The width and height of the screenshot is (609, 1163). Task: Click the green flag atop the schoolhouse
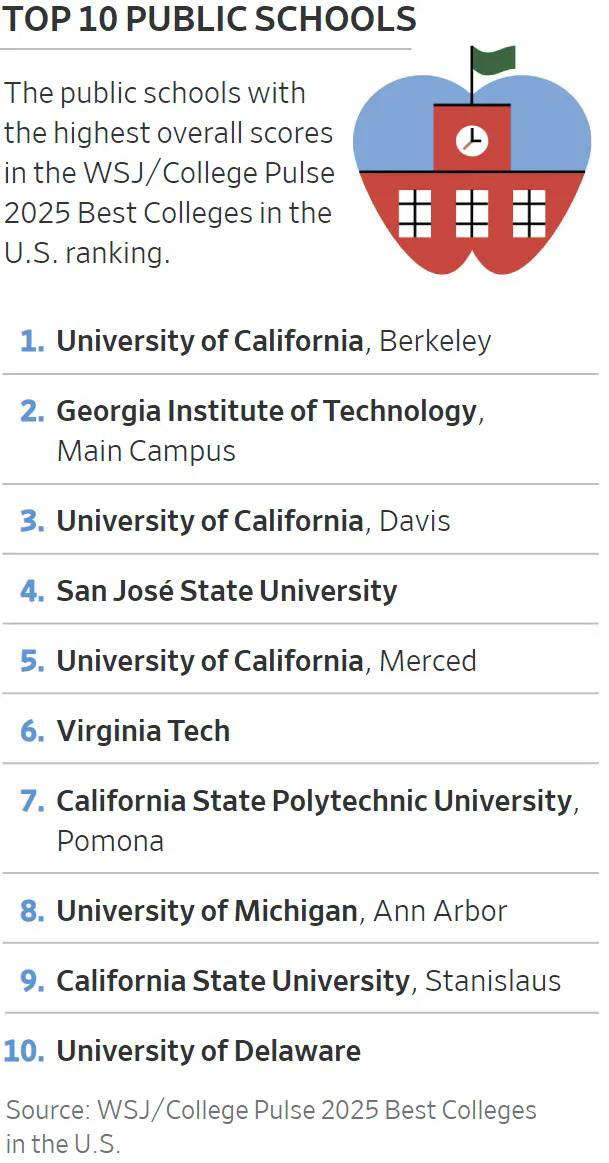(x=493, y=60)
